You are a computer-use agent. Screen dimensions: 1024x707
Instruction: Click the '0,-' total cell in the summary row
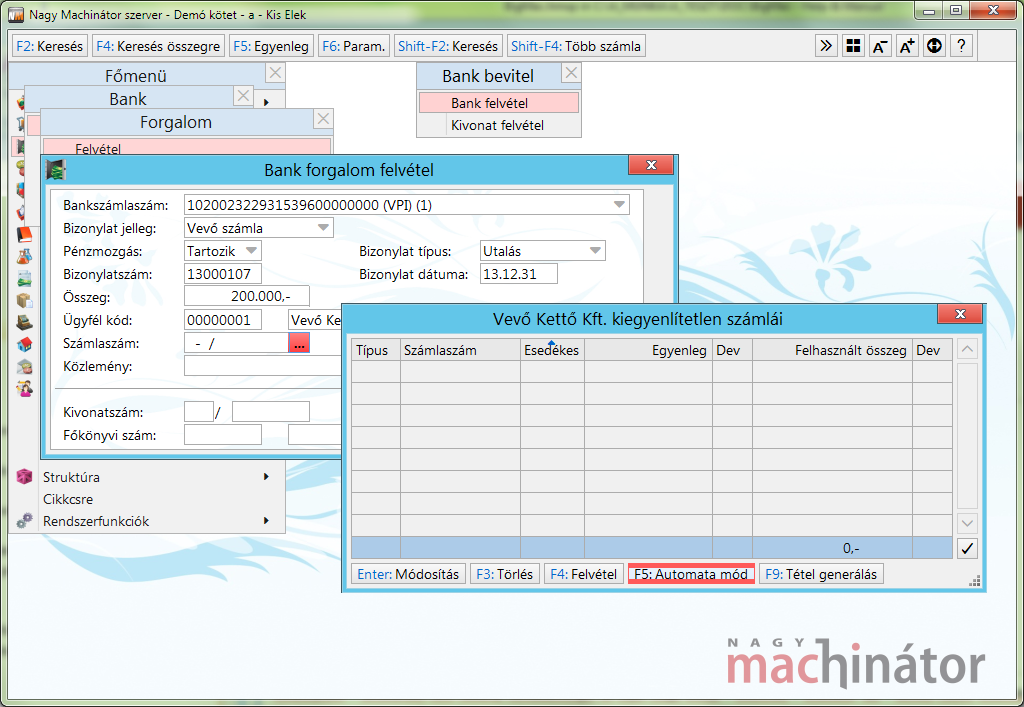pyautogui.click(x=832, y=548)
